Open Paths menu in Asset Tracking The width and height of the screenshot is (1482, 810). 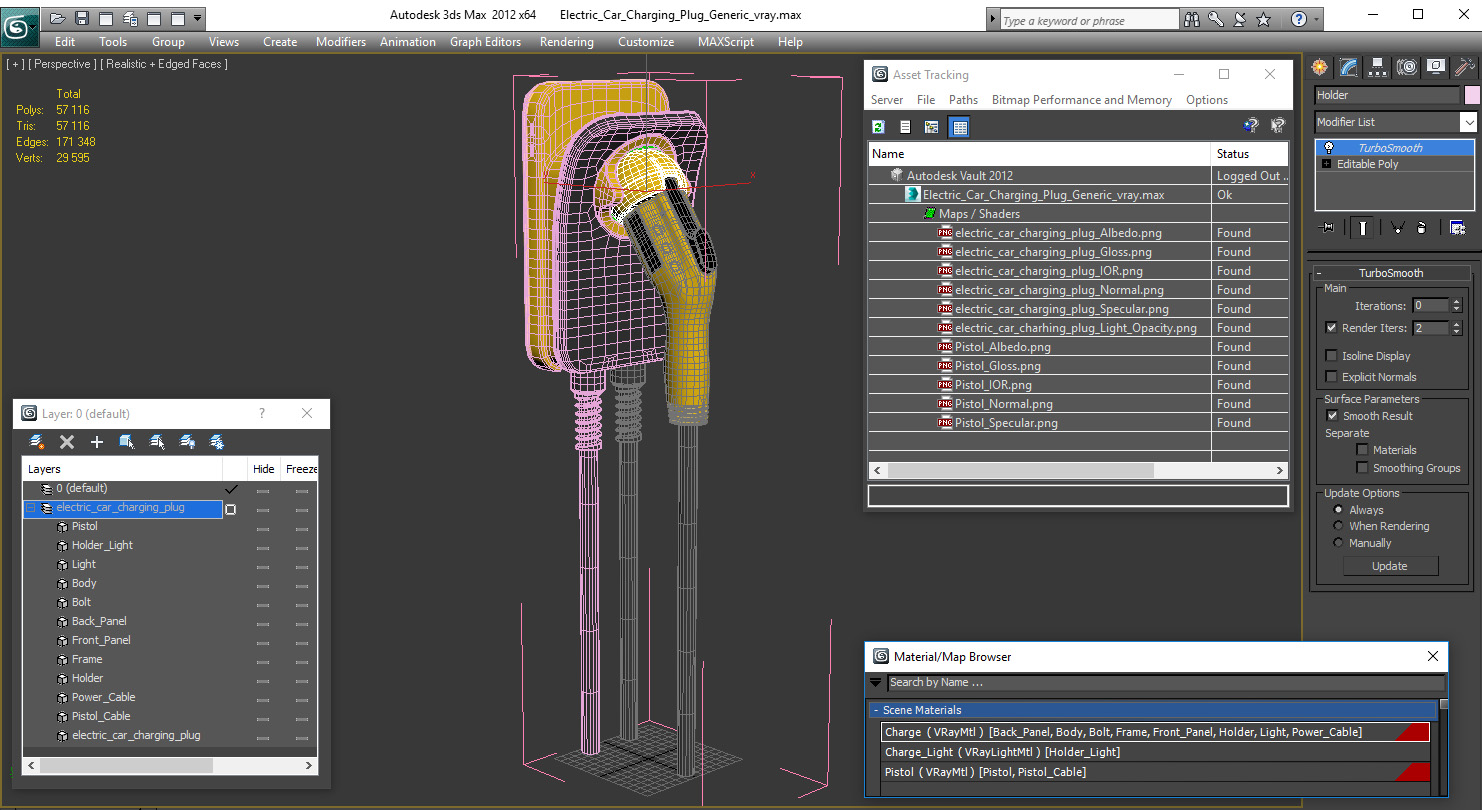[x=963, y=100]
